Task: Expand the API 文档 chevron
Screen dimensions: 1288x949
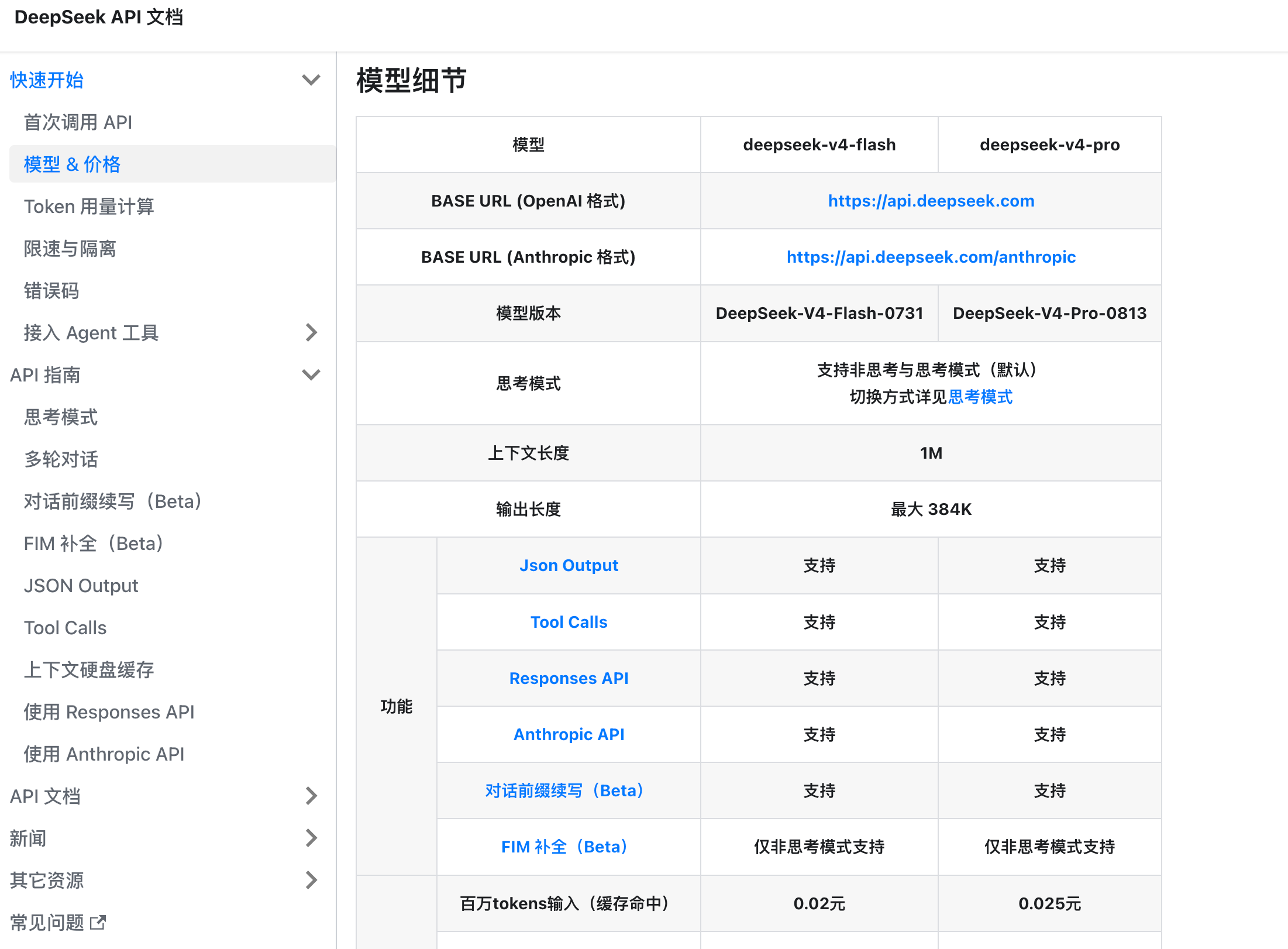Action: pos(311,796)
